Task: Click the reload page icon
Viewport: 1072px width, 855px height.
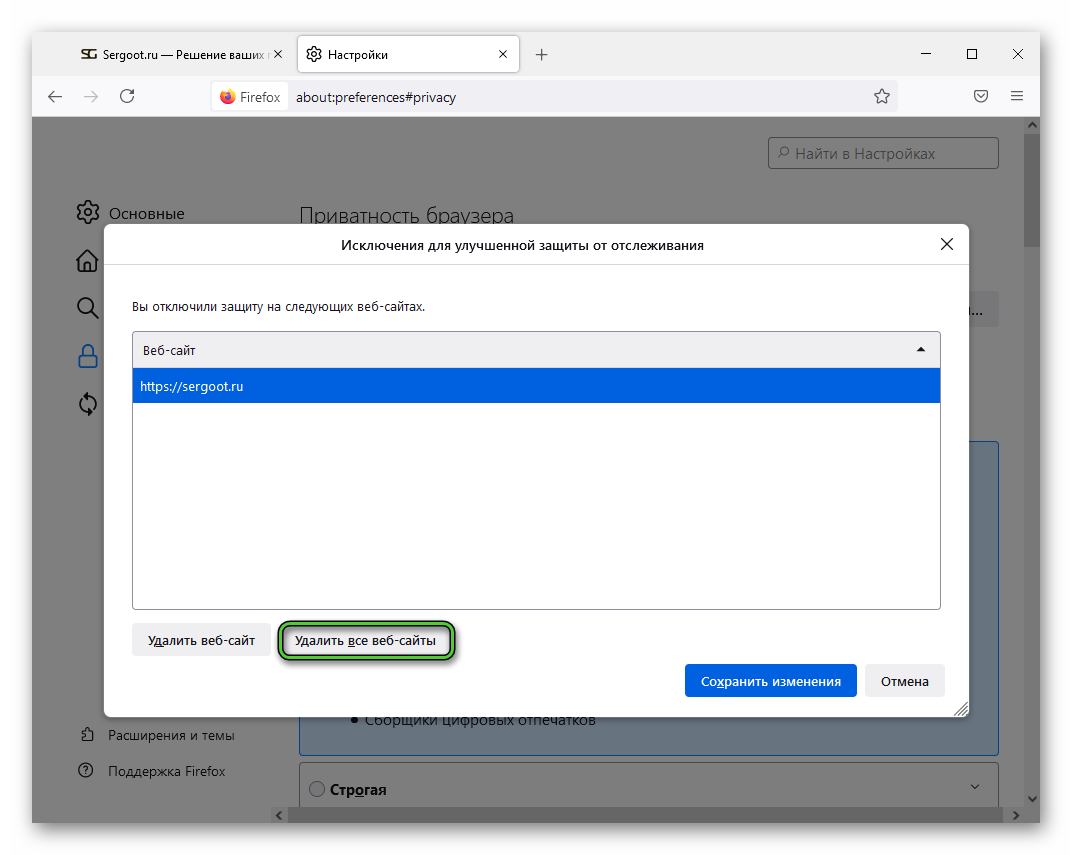Action: [x=127, y=96]
